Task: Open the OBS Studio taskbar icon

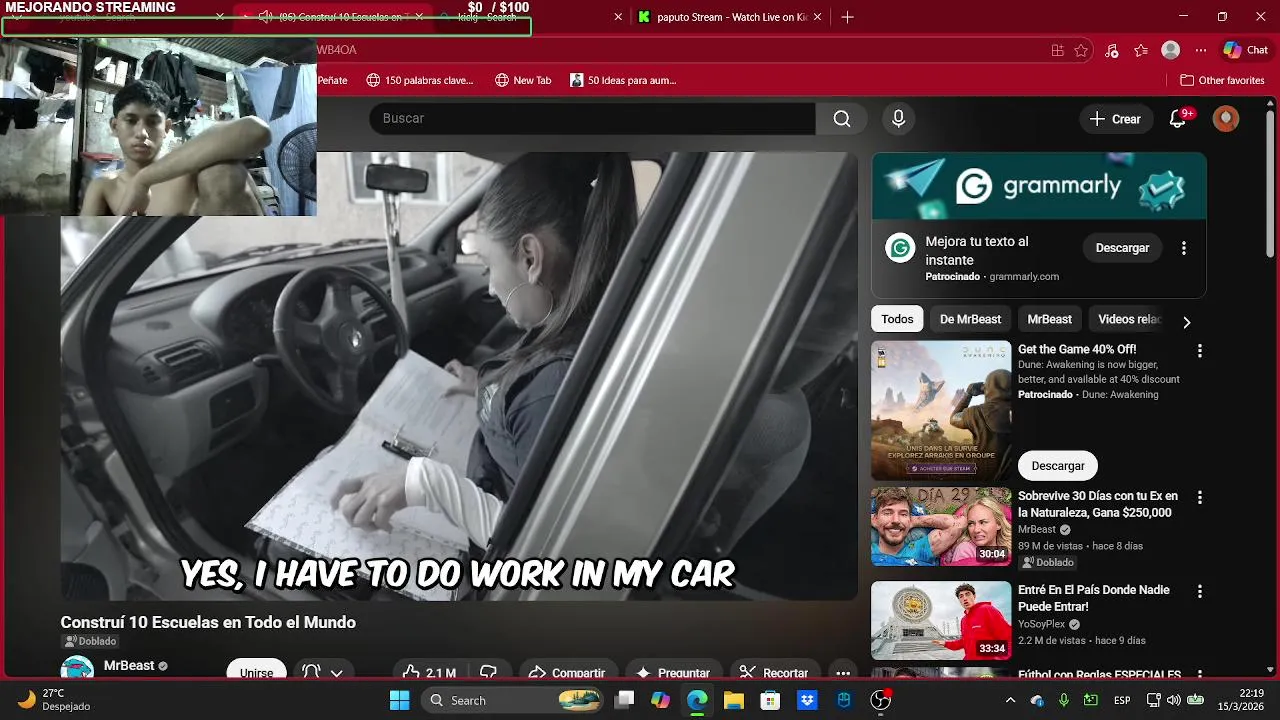Action: click(881, 700)
